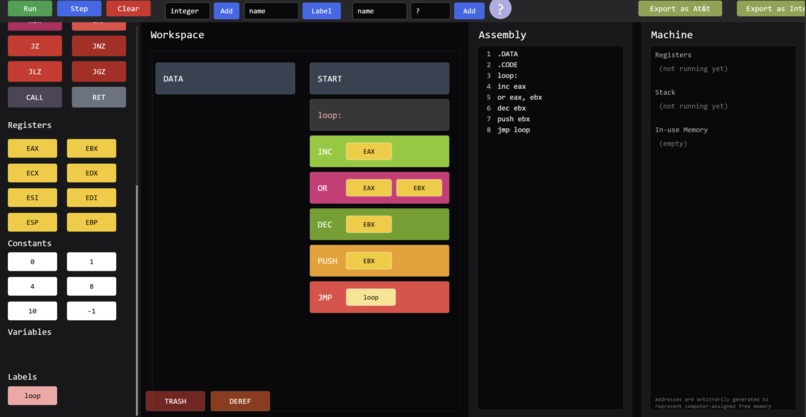Pick the EAX register from the Registers palette
Viewport: 806px width, 417px height.
click(32, 149)
